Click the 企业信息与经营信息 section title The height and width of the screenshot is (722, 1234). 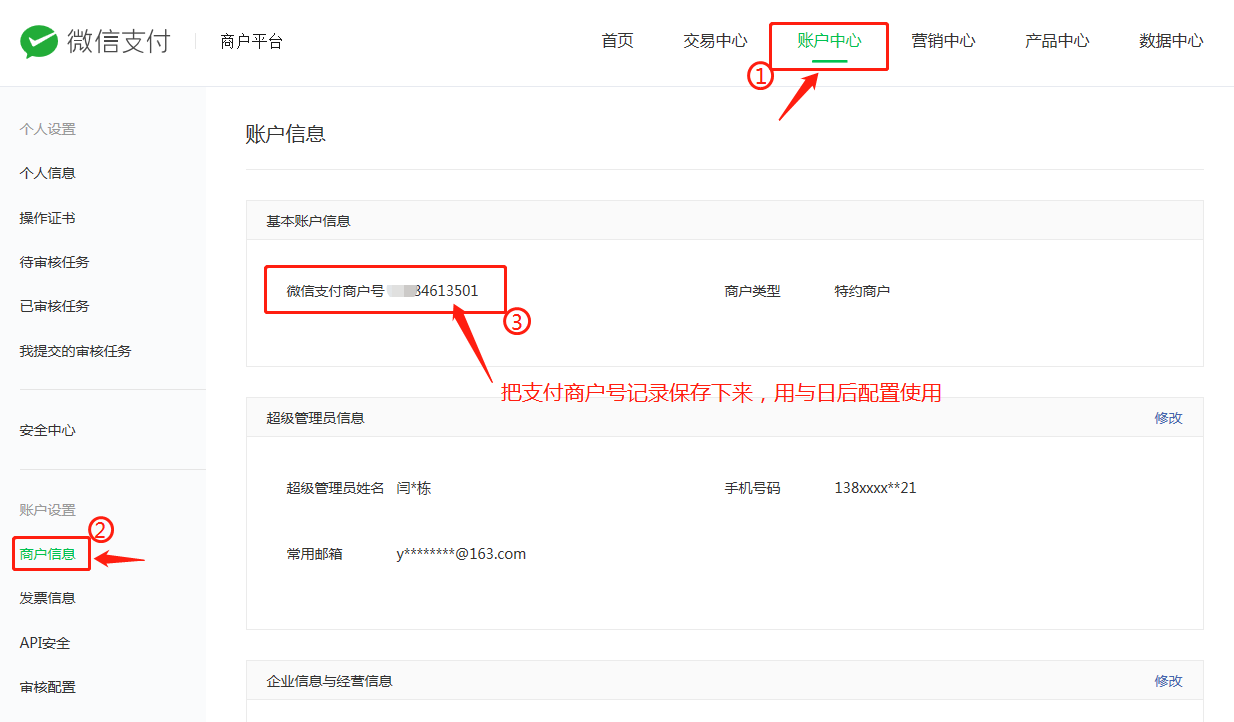coord(330,681)
